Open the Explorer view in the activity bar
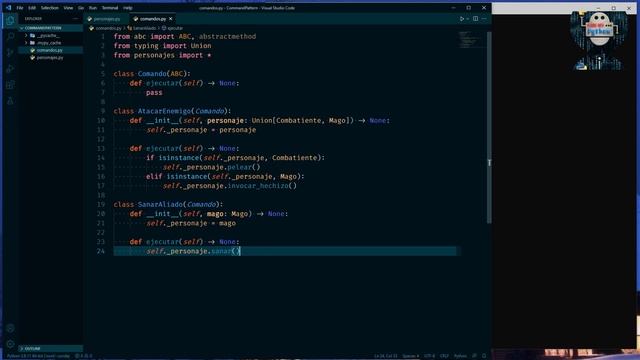 (x=10, y=20)
